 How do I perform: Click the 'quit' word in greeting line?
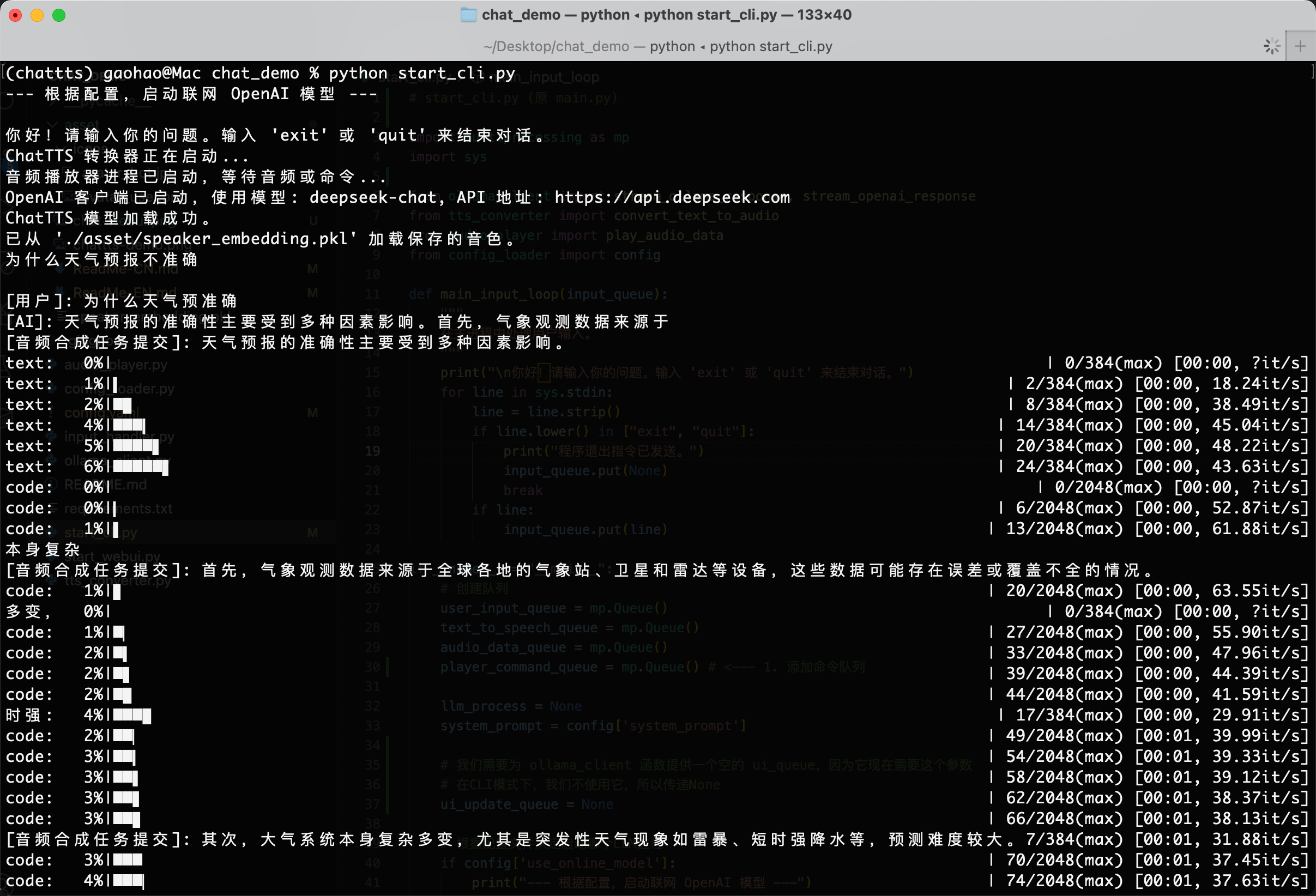397,135
